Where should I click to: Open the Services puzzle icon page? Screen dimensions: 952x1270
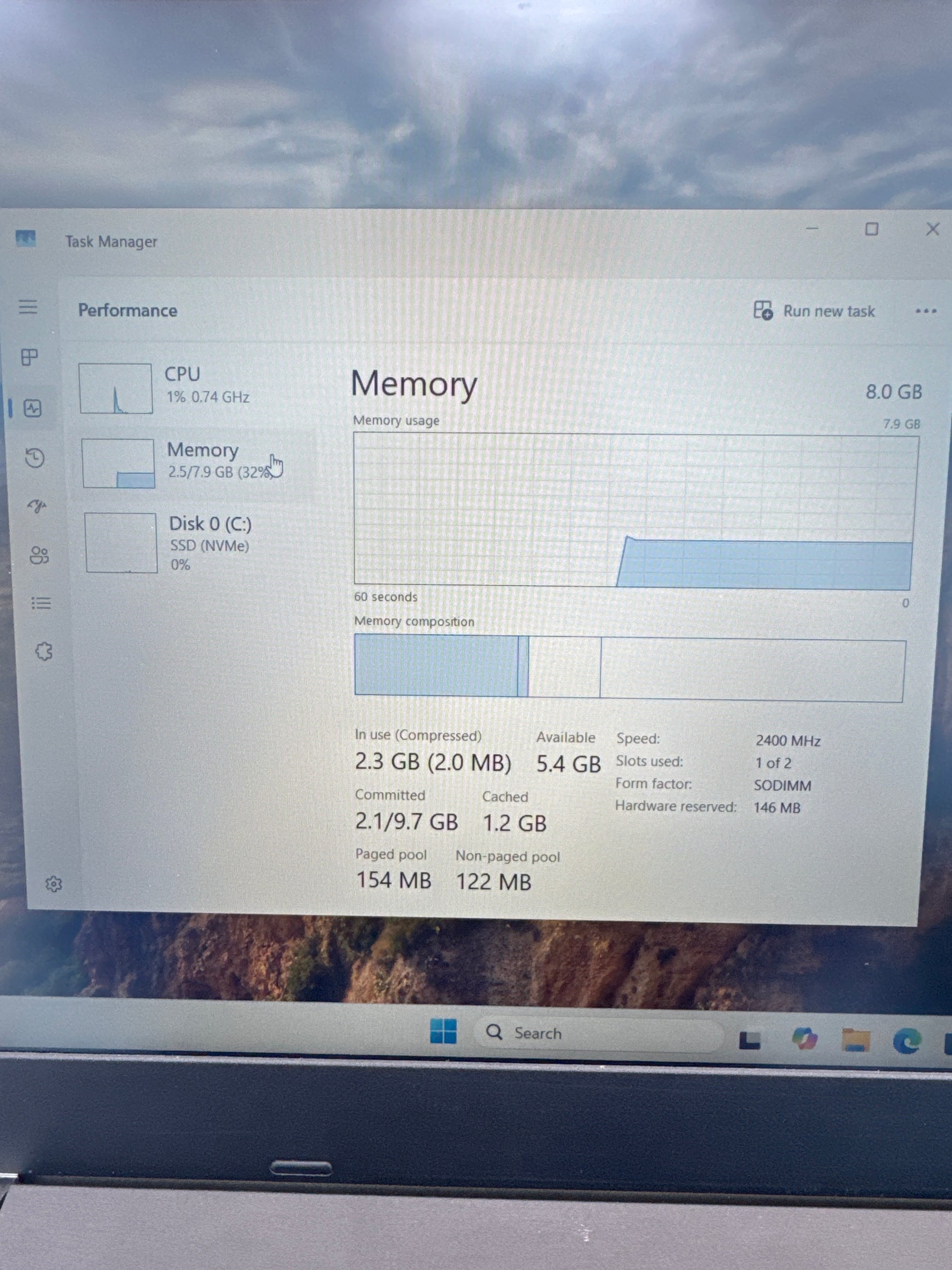click(x=44, y=652)
